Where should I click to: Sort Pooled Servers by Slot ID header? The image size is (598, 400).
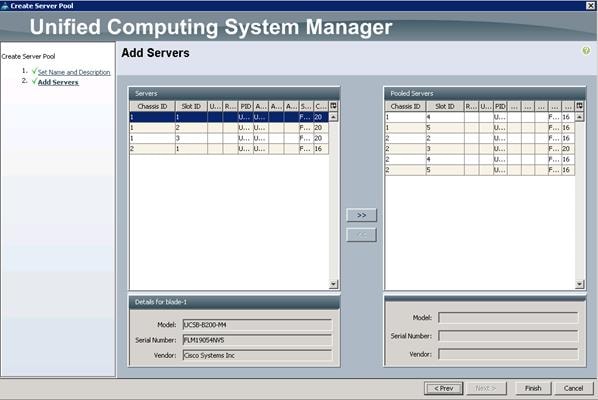point(445,106)
